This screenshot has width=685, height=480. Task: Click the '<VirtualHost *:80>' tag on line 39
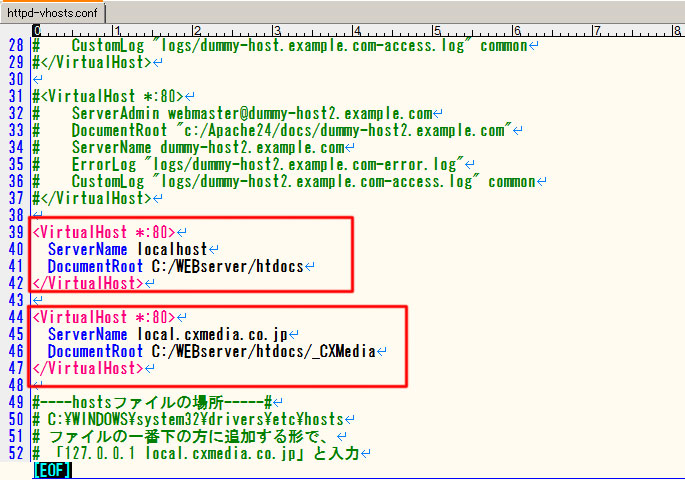pos(104,232)
